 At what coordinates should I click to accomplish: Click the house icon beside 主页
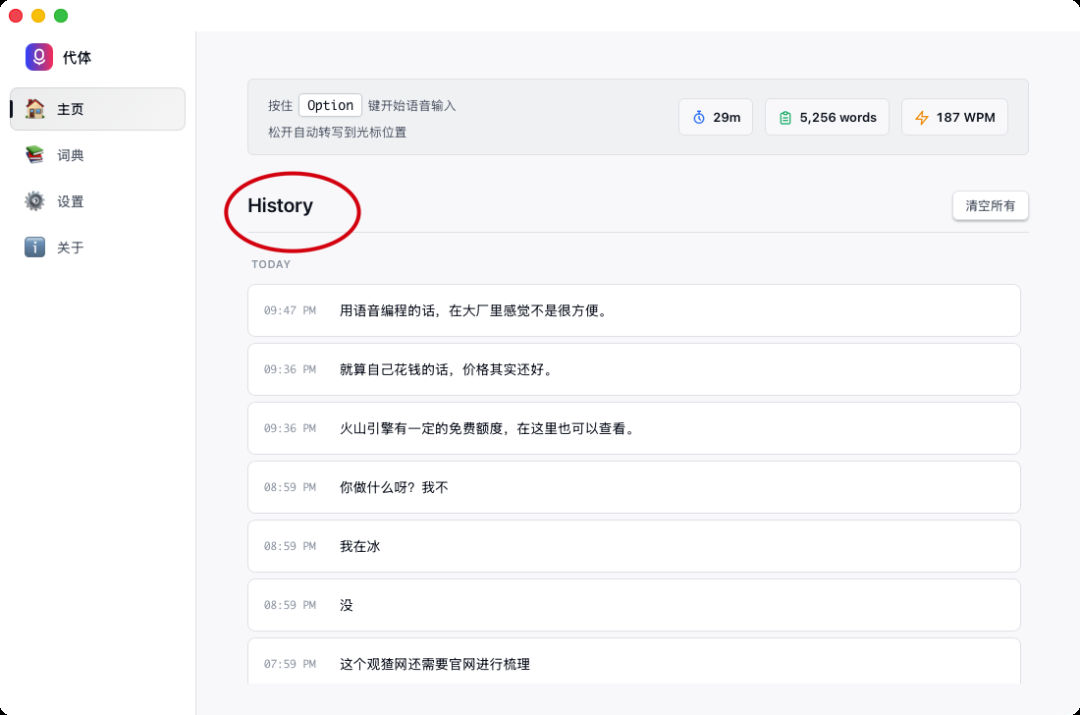pos(35,109)
